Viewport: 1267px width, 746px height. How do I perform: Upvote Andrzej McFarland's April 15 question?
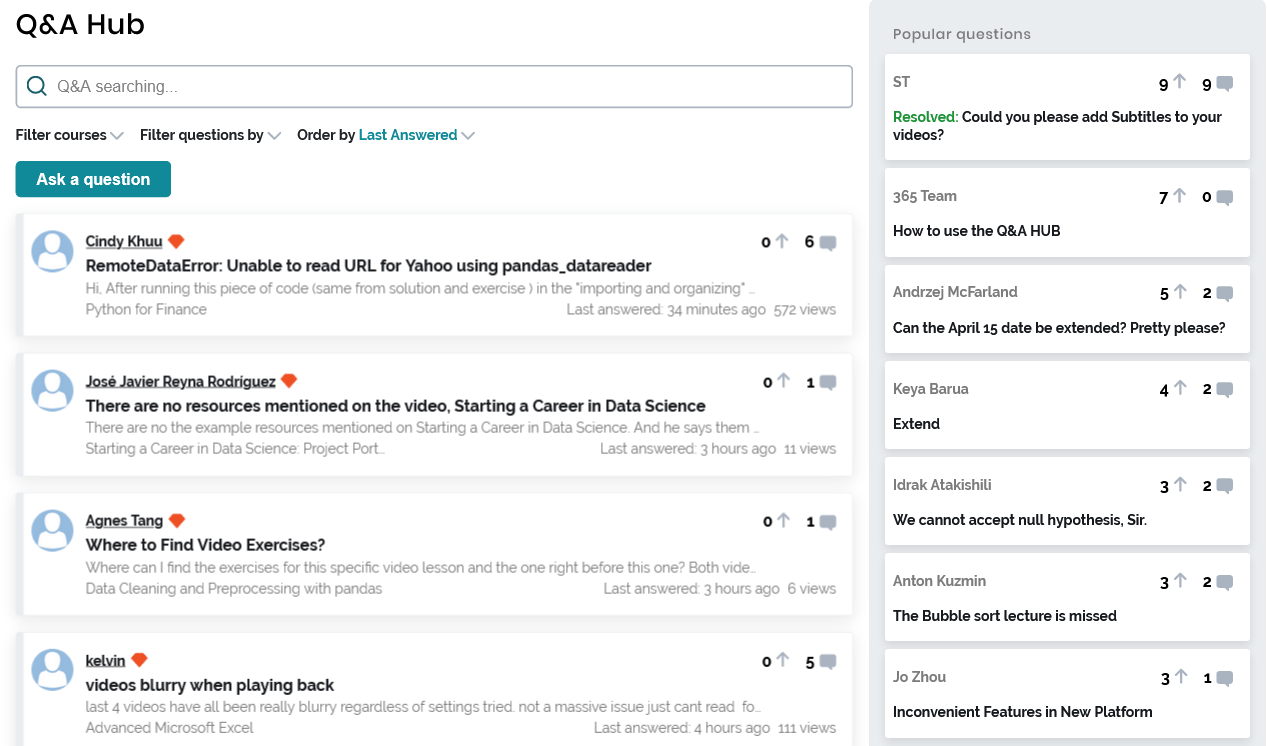[1180, 293]
